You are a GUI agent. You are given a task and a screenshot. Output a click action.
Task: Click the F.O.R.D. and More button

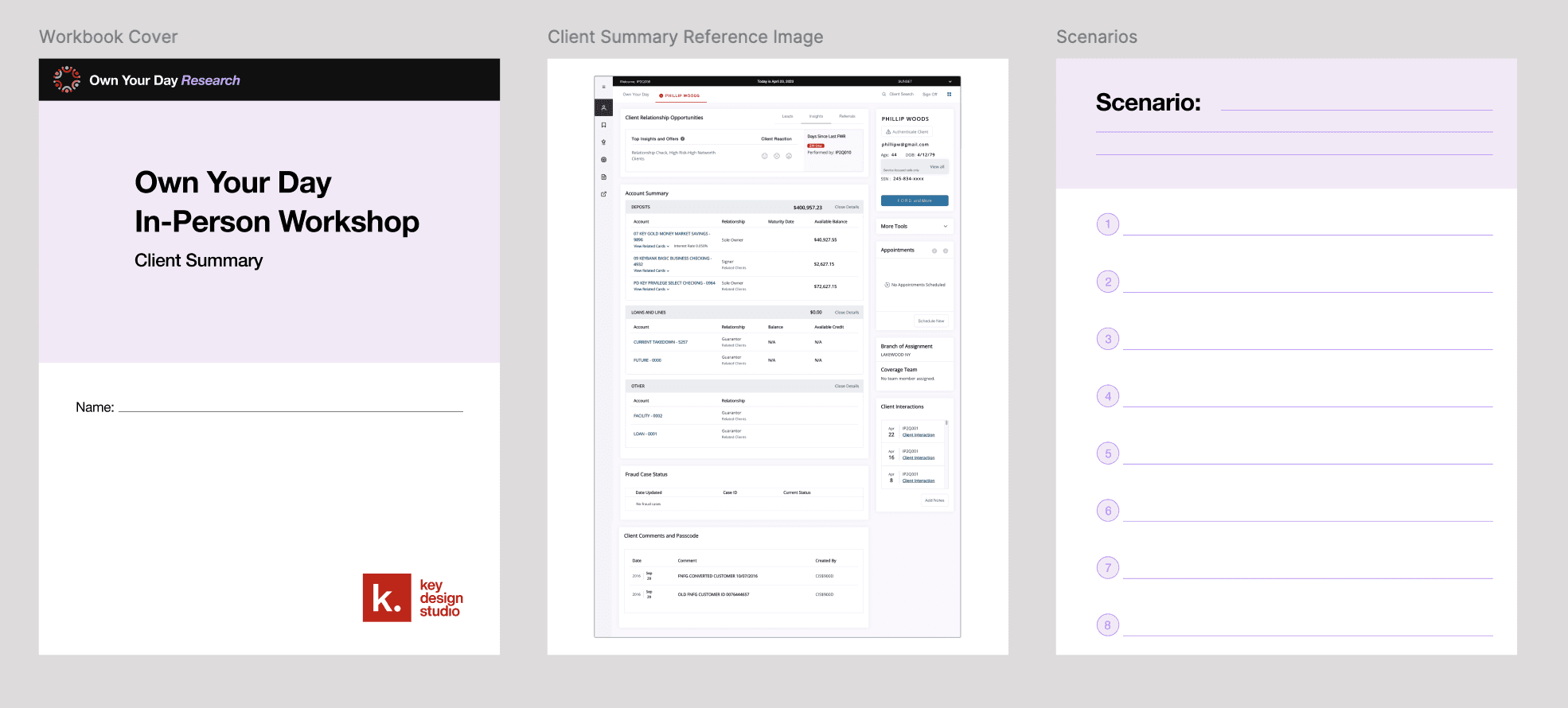(915, 200)
